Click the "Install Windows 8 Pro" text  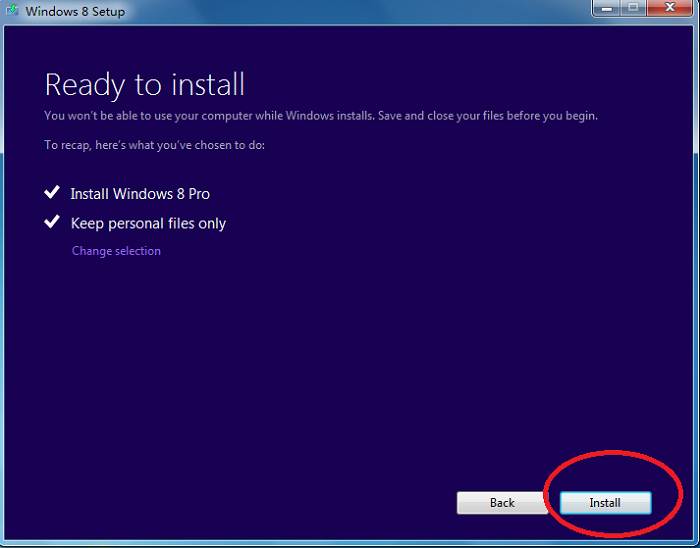pyautogui.click(x=140, y=194)
